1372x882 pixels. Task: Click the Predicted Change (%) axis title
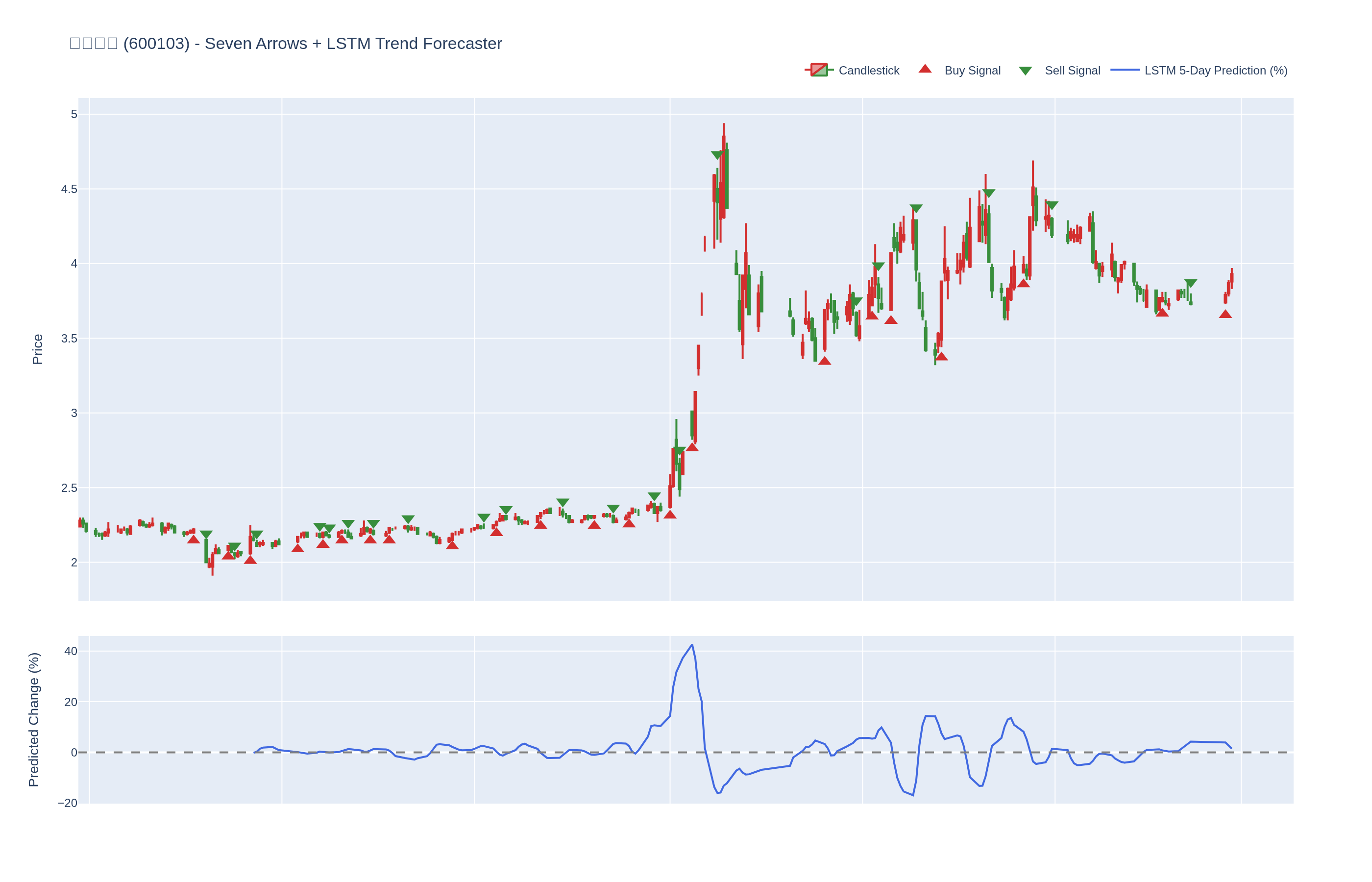coord(34,719)
